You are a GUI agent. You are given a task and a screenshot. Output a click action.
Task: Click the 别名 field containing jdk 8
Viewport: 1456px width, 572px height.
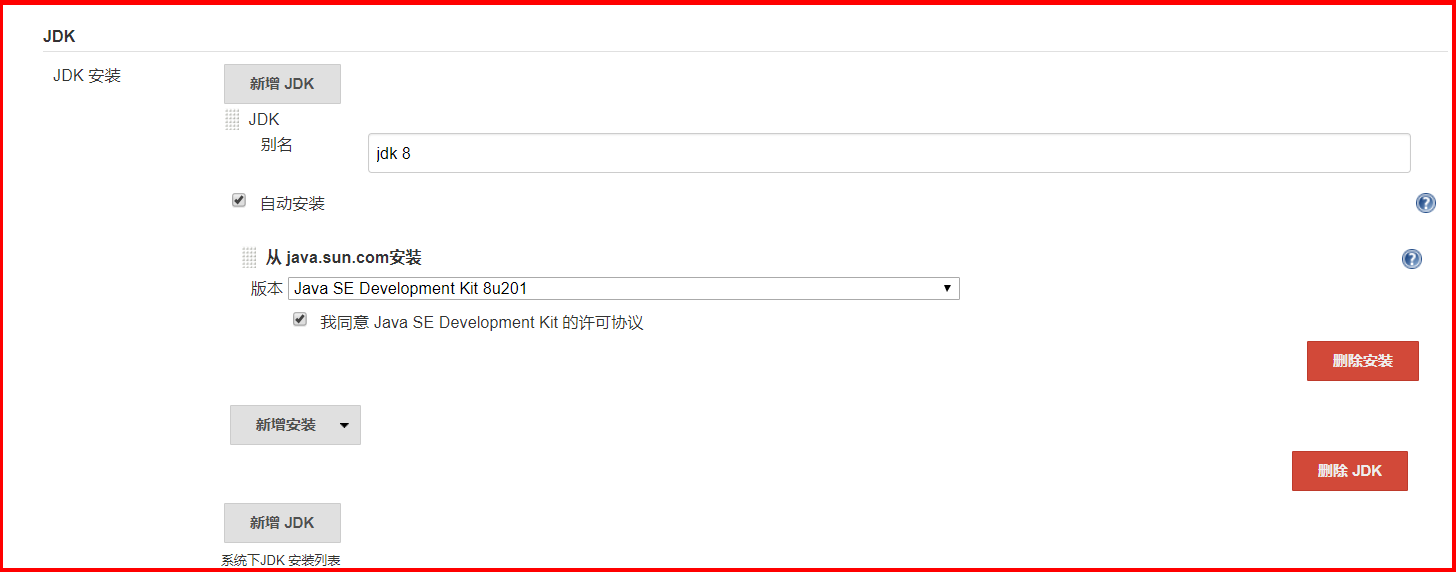click(888, 154)
